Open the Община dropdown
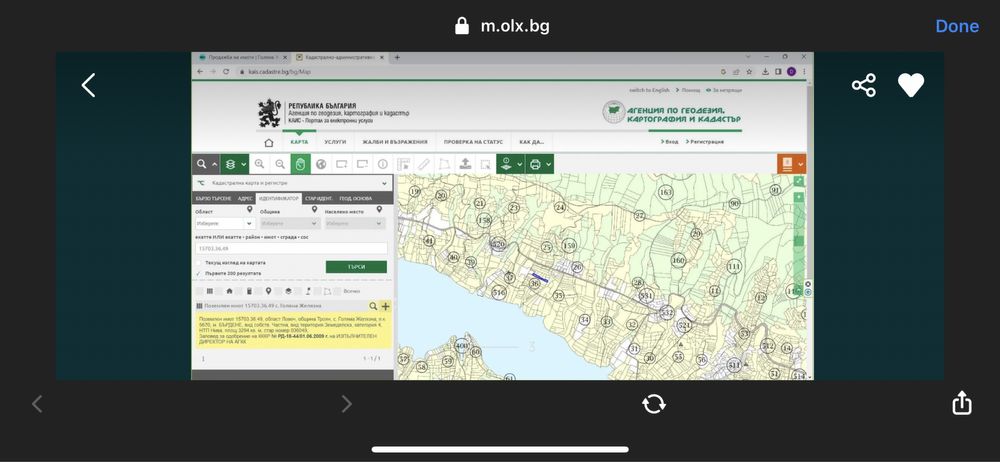The image size is (1000, 462). click(289, 224)
